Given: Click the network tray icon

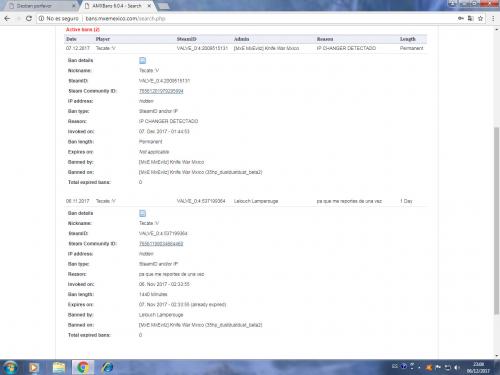Looking at the screenshot, I should pyautogui.click(x=448, y=367).
